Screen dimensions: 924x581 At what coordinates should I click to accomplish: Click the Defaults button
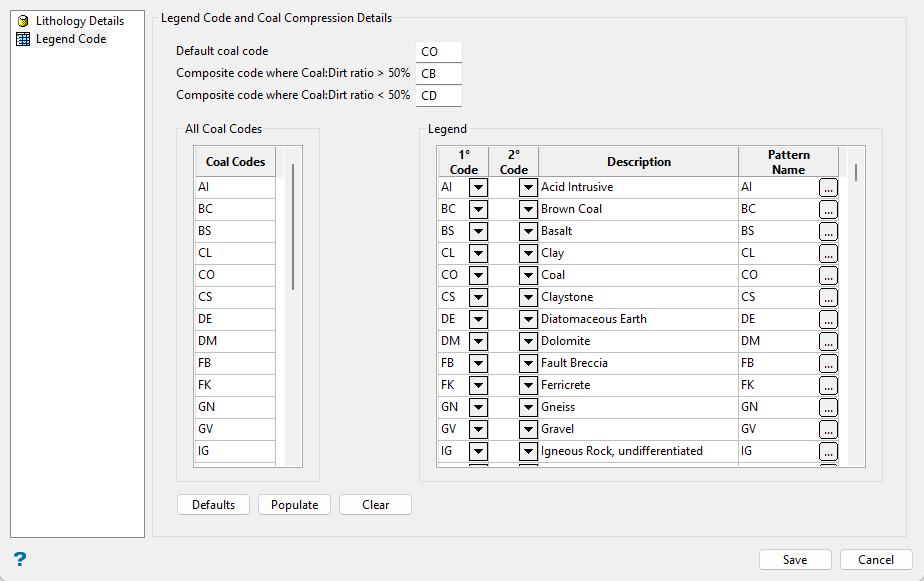pos(214,505)
